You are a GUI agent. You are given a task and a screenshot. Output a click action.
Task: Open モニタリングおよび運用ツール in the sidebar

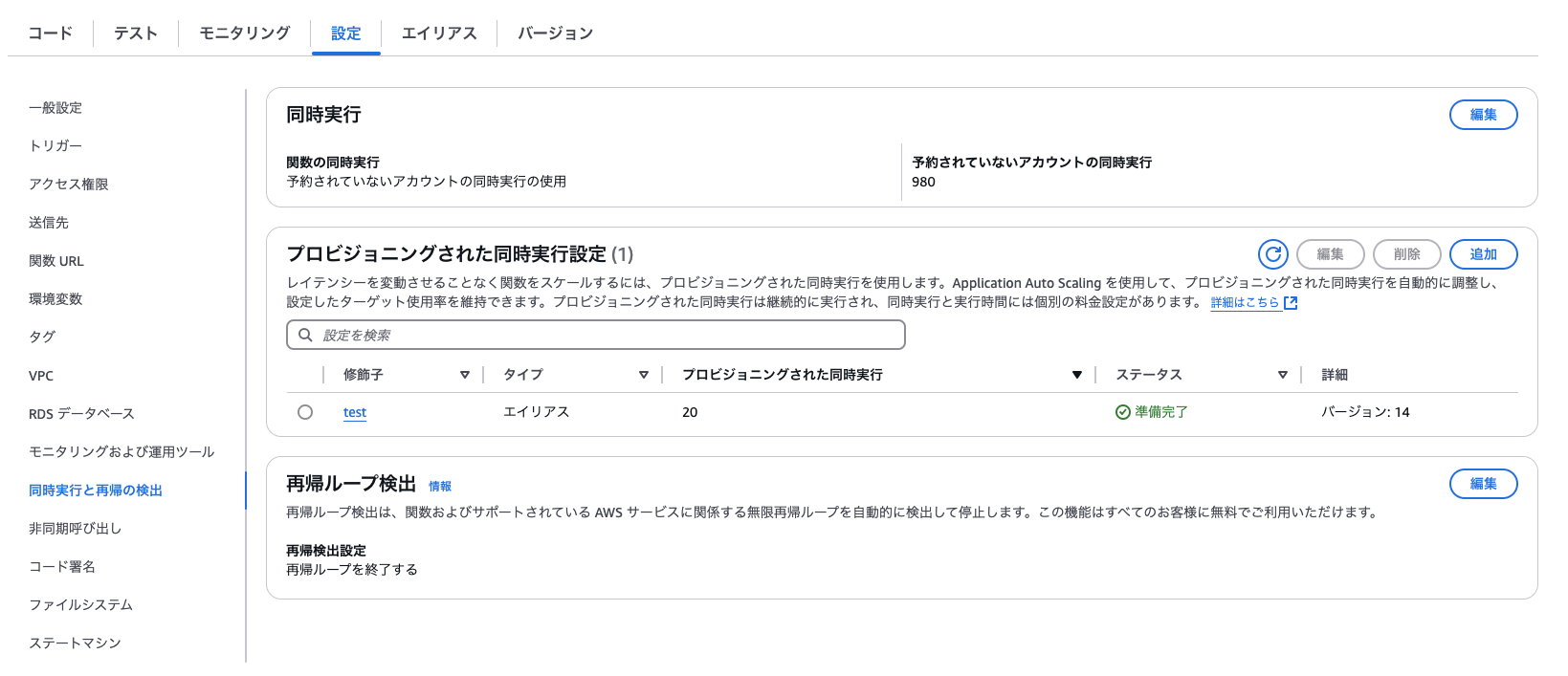coord(121,452)
